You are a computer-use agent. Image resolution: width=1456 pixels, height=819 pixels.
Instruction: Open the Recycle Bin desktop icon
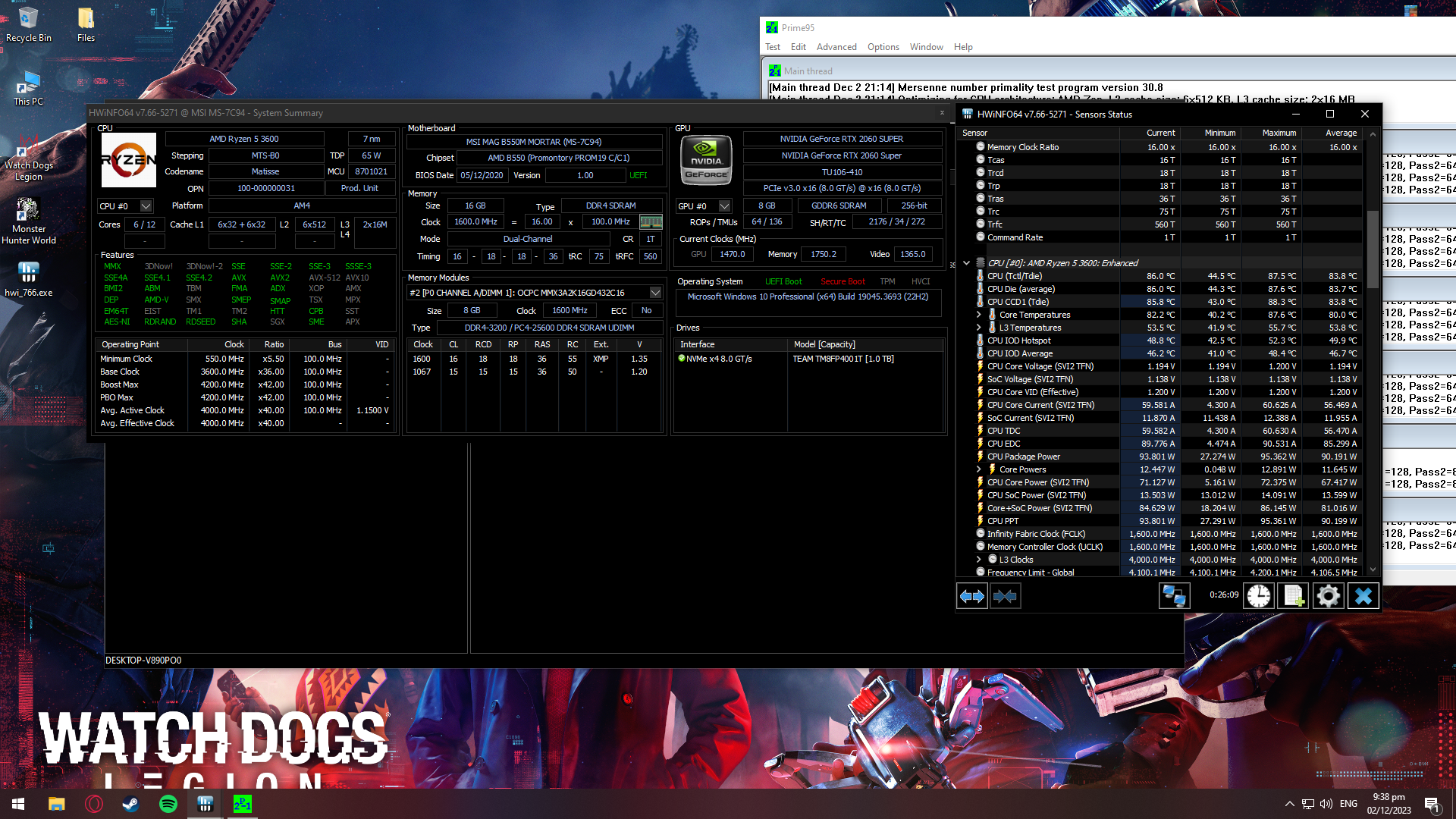[28, 24]
